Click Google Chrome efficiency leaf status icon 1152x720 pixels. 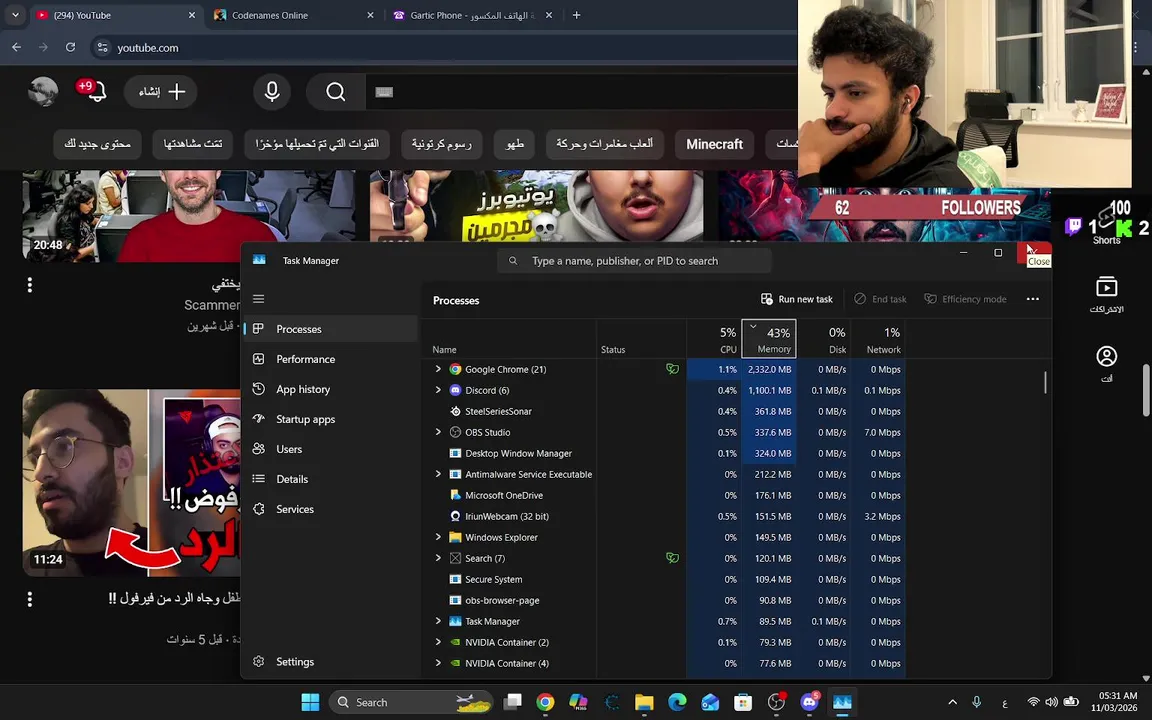coord(672,370)
